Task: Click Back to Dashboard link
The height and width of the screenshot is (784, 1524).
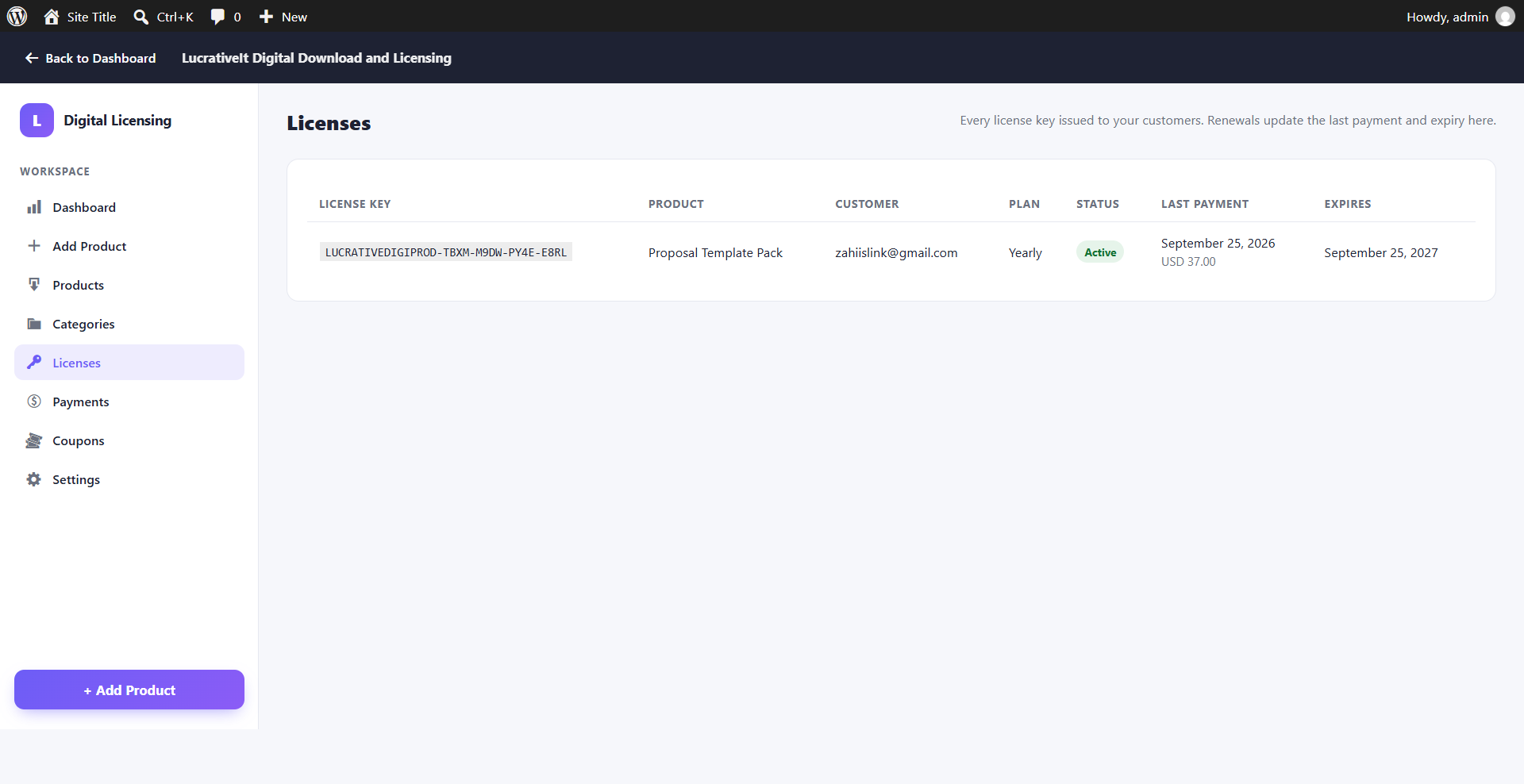Action: coord(90,58)
